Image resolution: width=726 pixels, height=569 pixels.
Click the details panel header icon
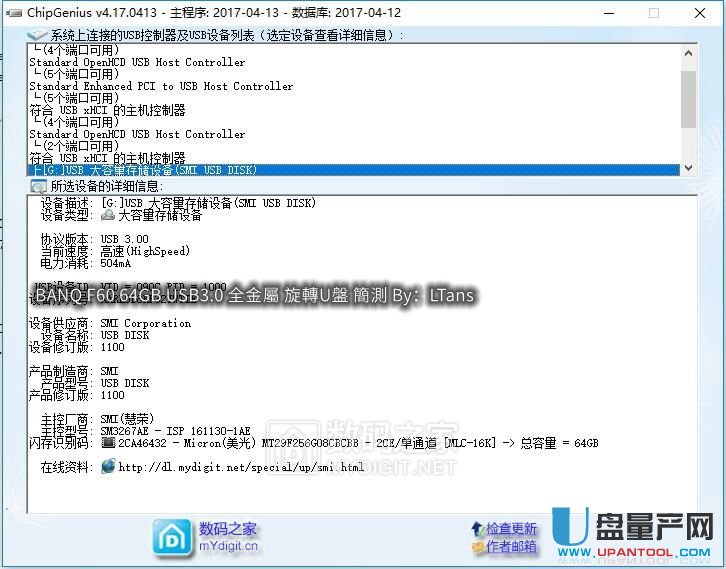tap(38, 186)
